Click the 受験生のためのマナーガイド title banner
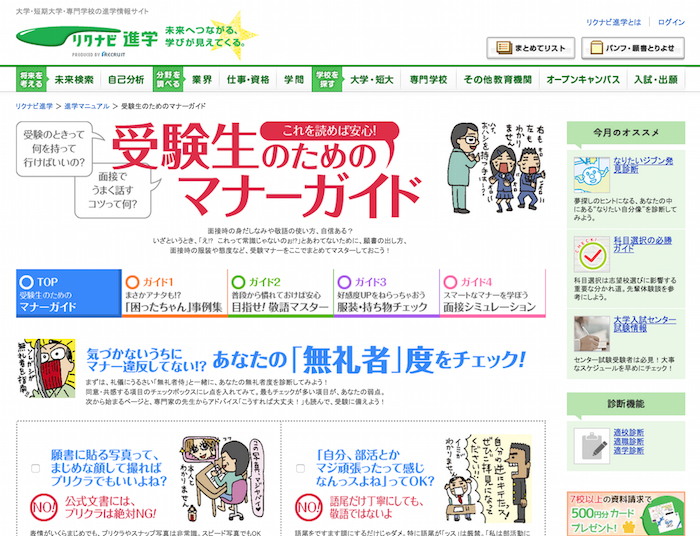 click(266, 170)
